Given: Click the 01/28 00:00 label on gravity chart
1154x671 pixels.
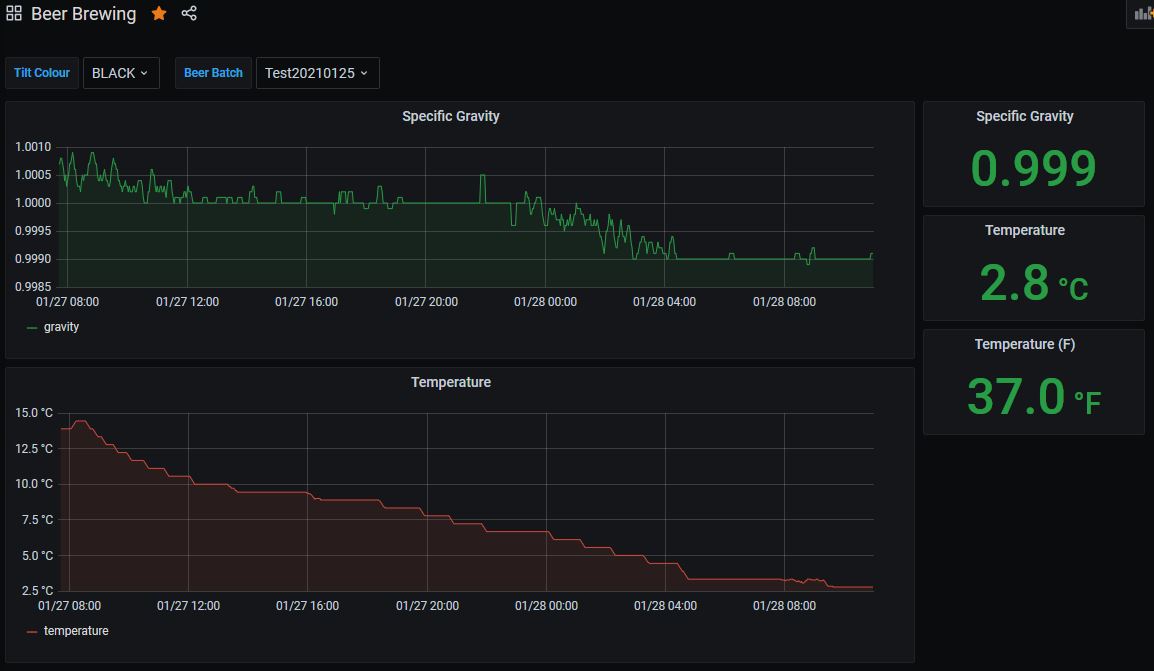Looking at the screenshot, I should coord(545,302).
